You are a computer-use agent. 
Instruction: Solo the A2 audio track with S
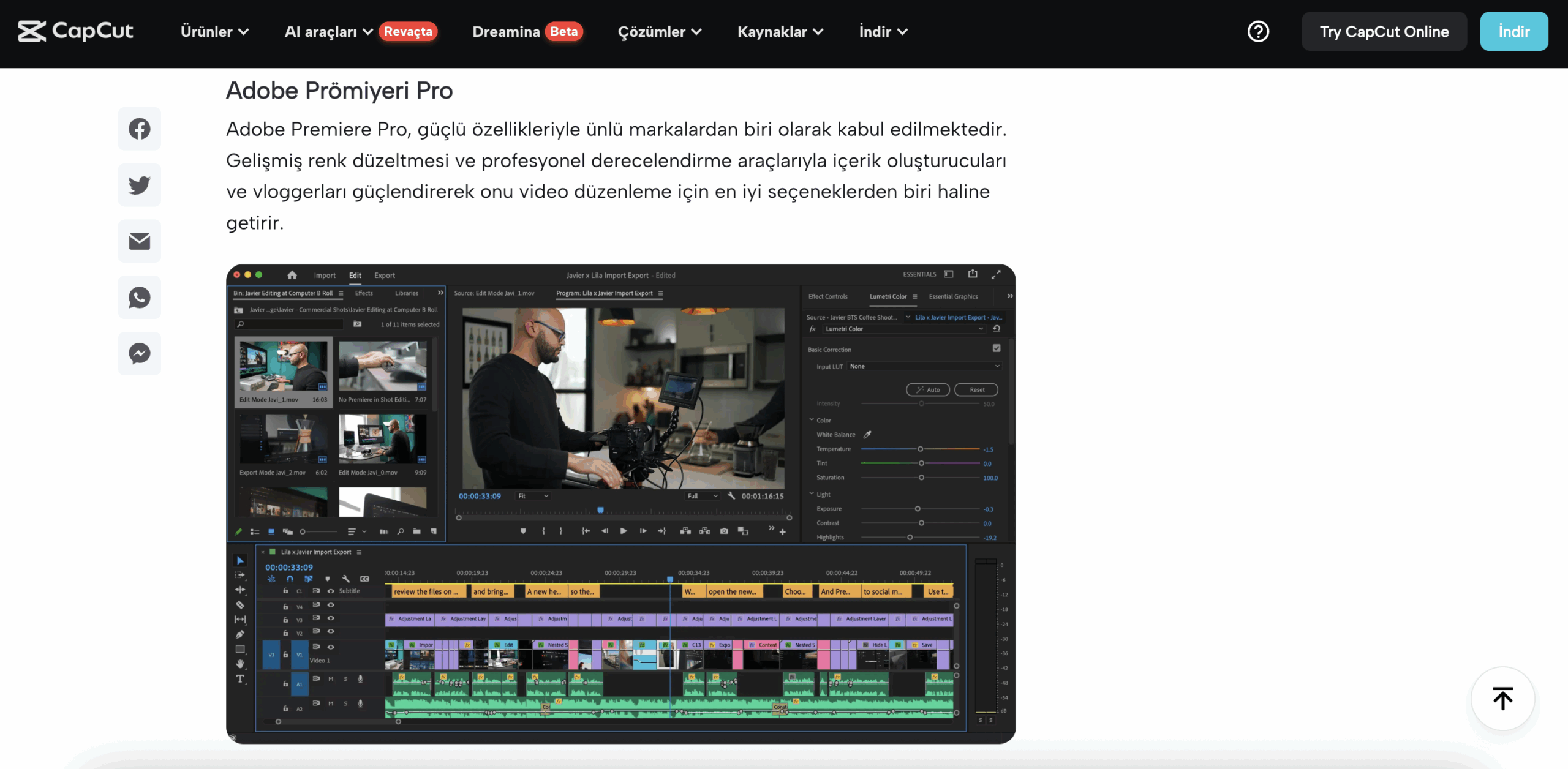pyautogui.click(x=345, y=703)
